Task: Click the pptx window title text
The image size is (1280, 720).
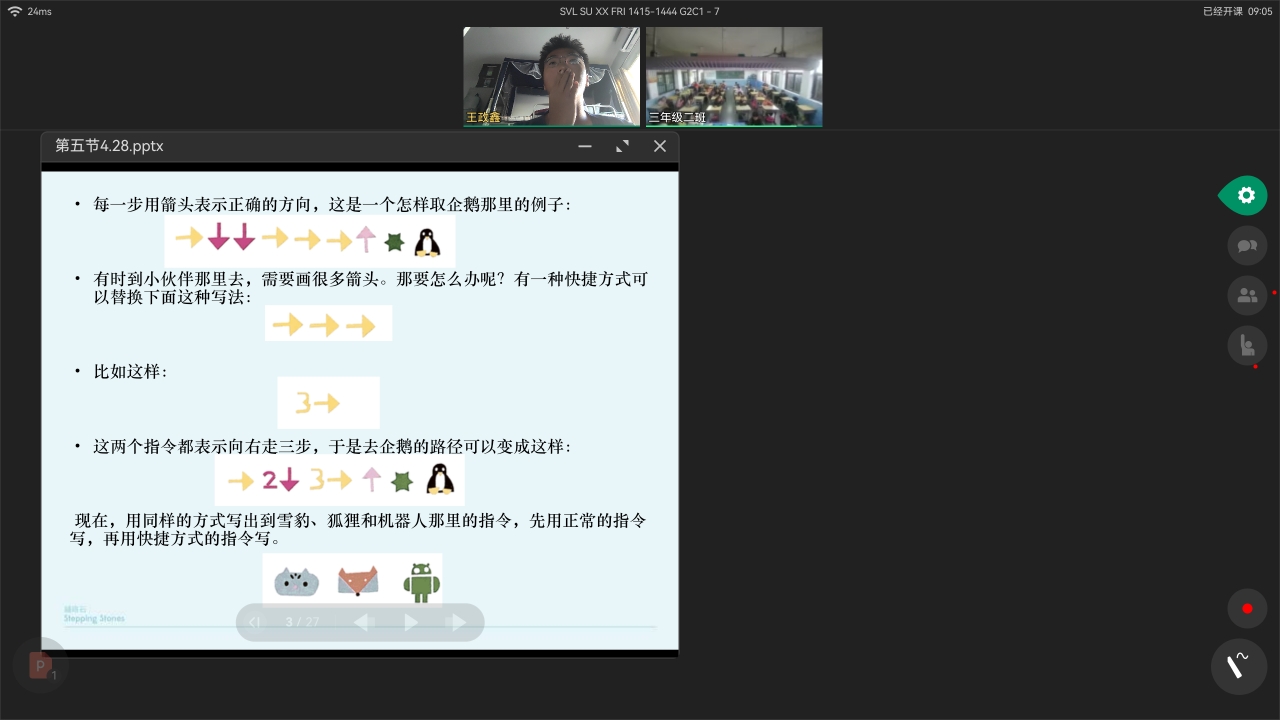Action: pos(109,146)
